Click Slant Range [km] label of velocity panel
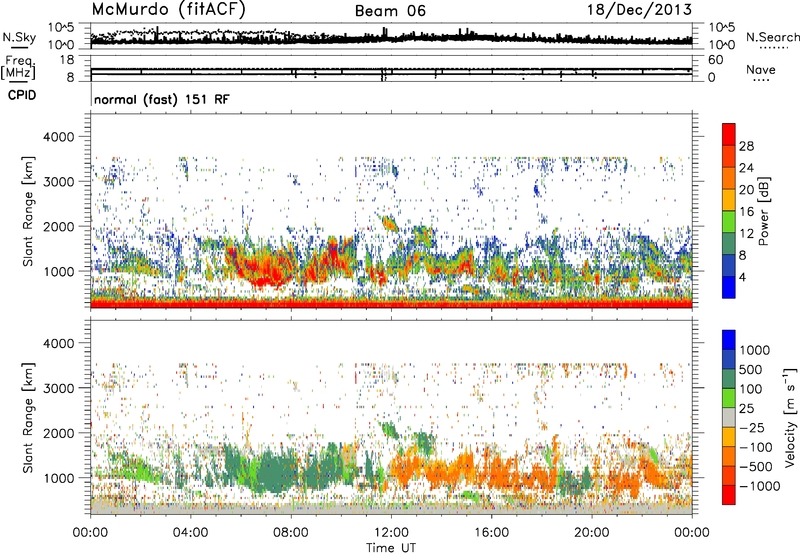Image resolution: width=800 pixels, height=554 pixels. [x=28, y=418]
